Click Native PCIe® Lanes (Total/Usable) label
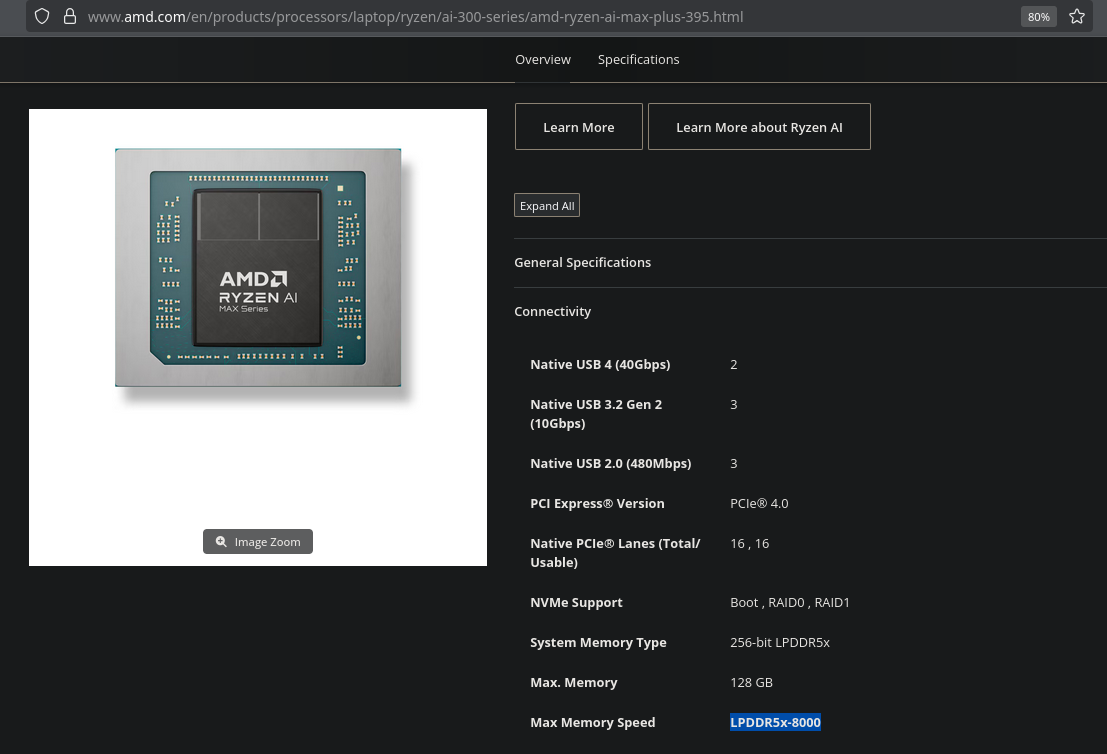 coord(615,553)
